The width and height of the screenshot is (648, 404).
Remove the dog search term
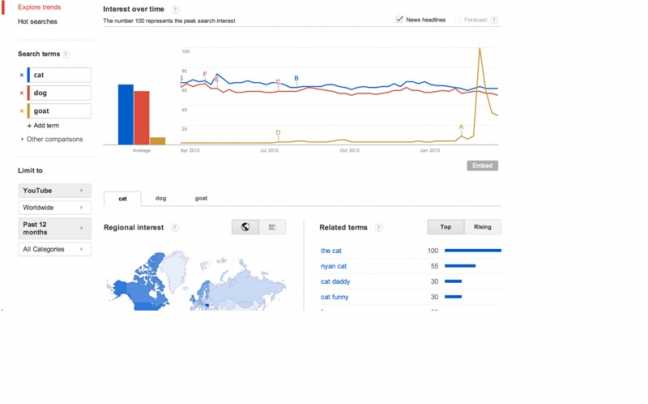pos(21,93)
